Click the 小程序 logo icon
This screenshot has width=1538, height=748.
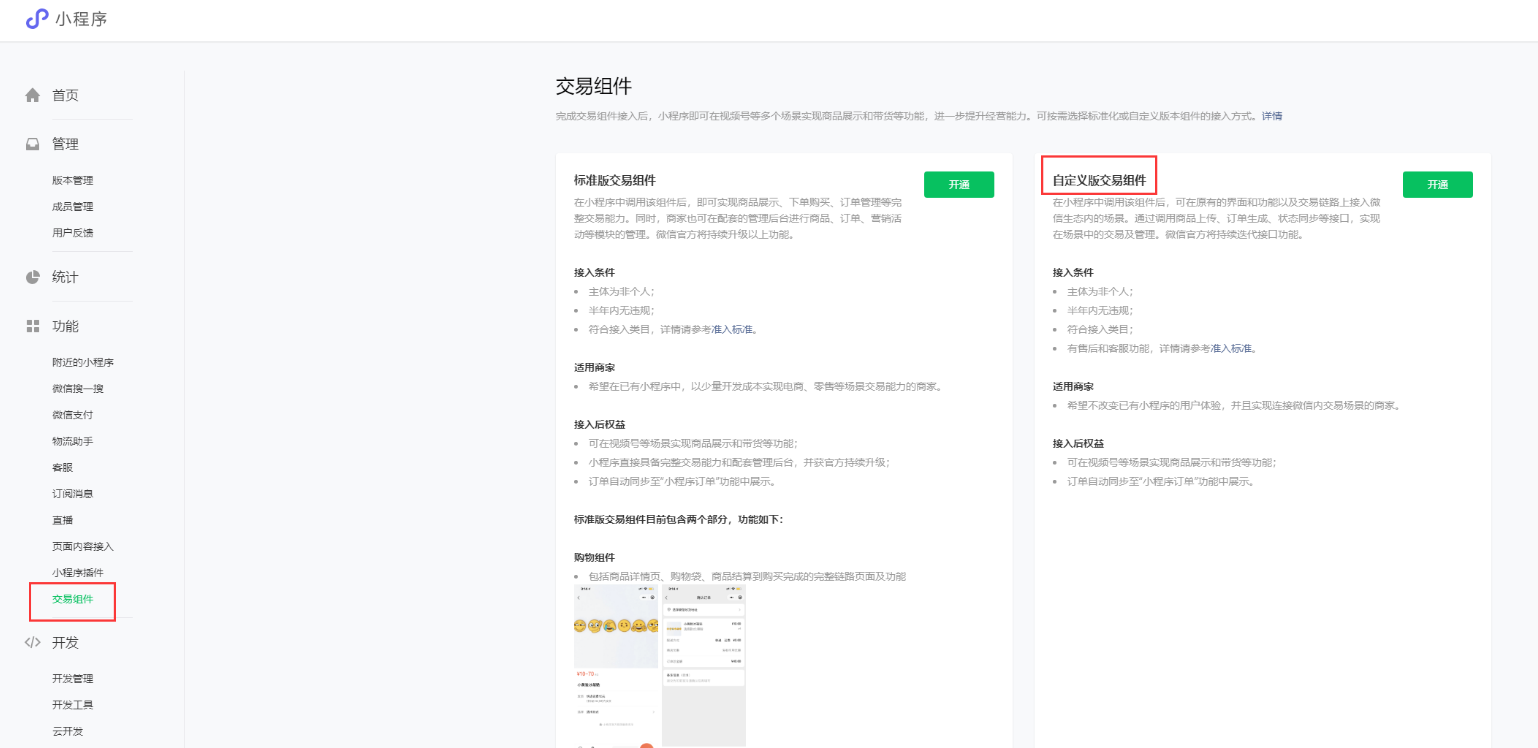click(37, 19)
